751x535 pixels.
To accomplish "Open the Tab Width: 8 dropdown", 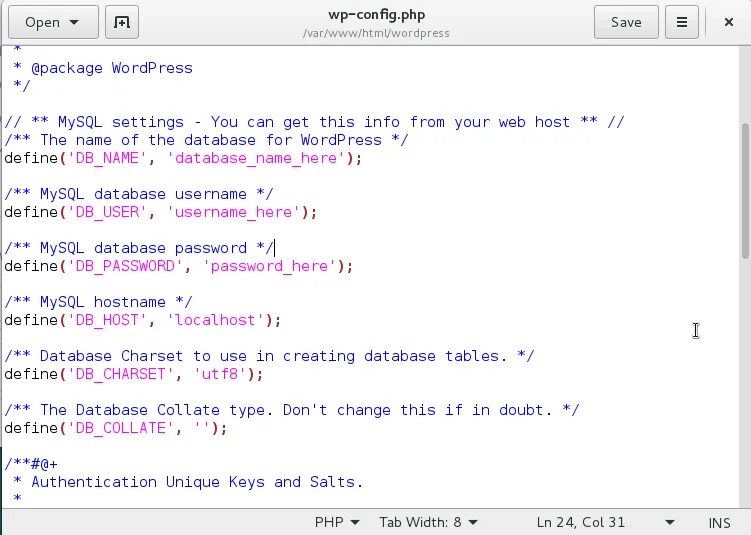I will 428,522.
